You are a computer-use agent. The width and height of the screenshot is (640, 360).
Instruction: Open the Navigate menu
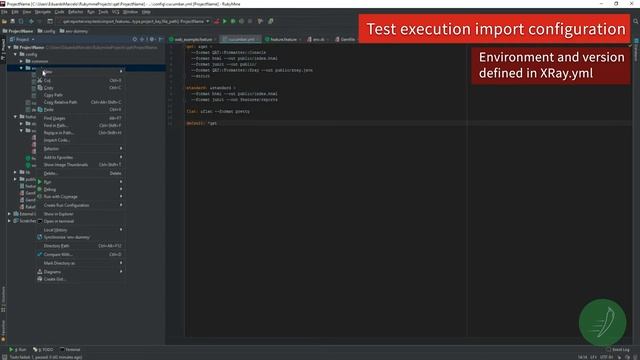[42, 12]
